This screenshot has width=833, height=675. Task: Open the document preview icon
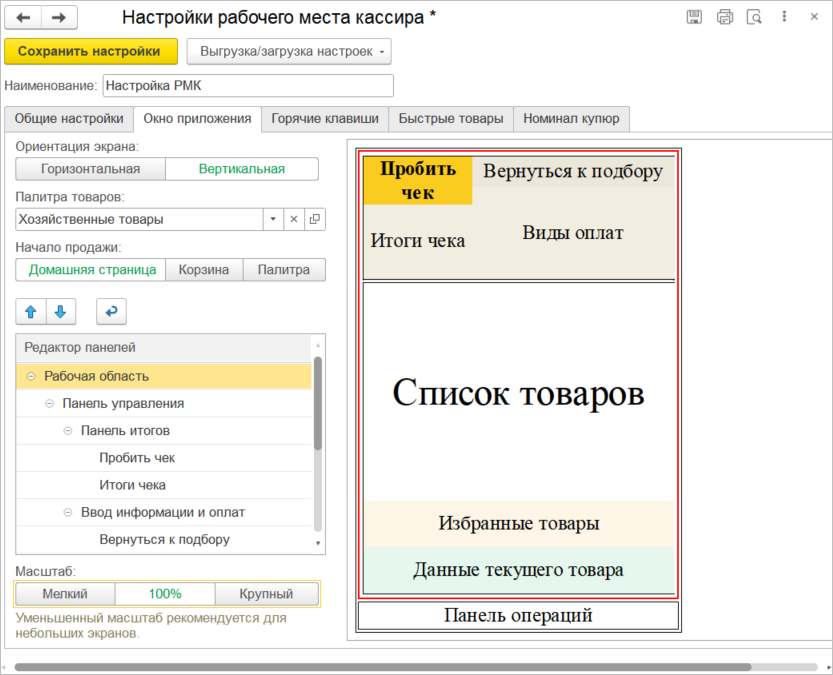click(754, 17)
